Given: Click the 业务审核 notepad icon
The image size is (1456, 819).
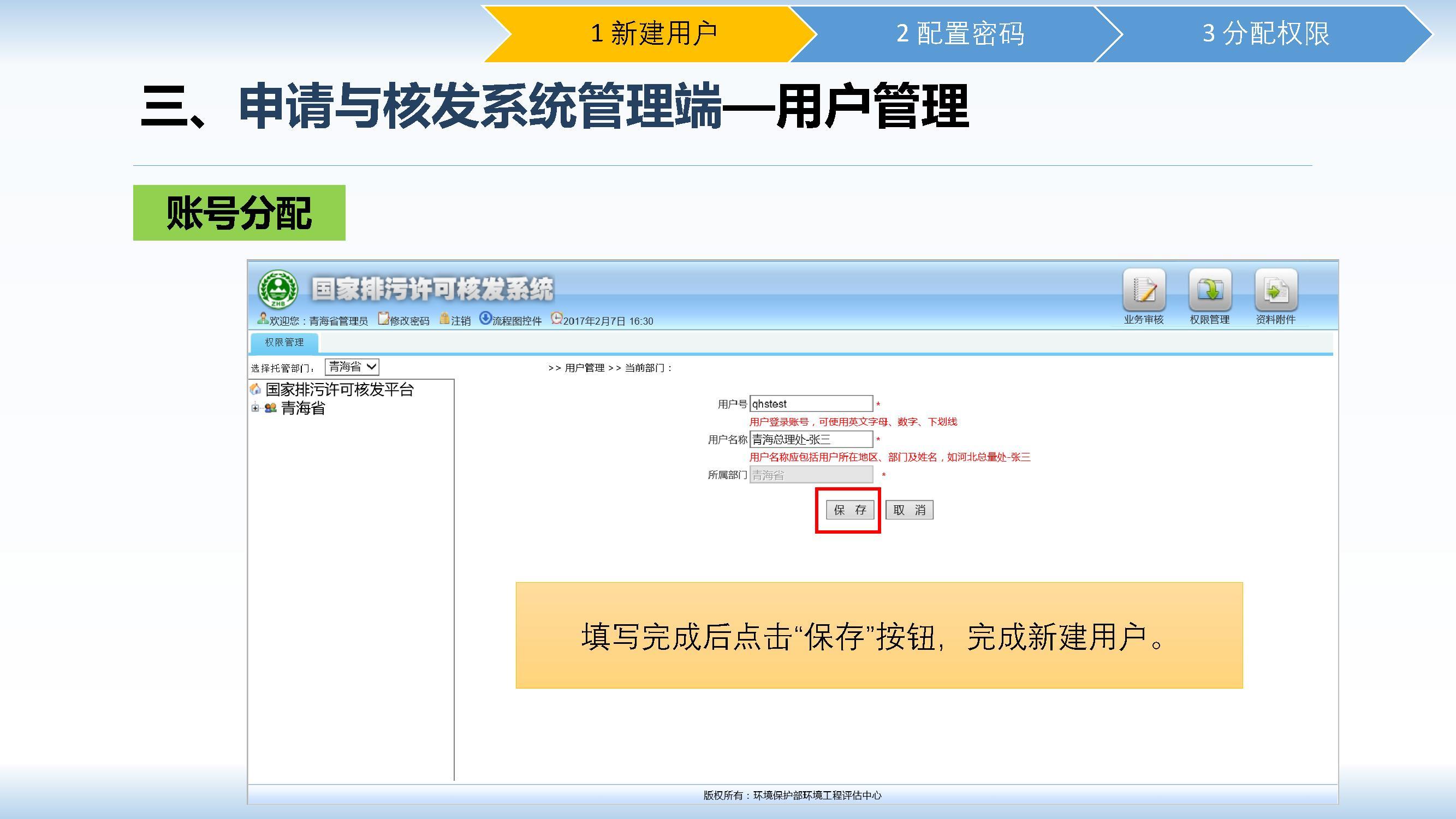Looking at the screenshot, I should coord(1144,290).
